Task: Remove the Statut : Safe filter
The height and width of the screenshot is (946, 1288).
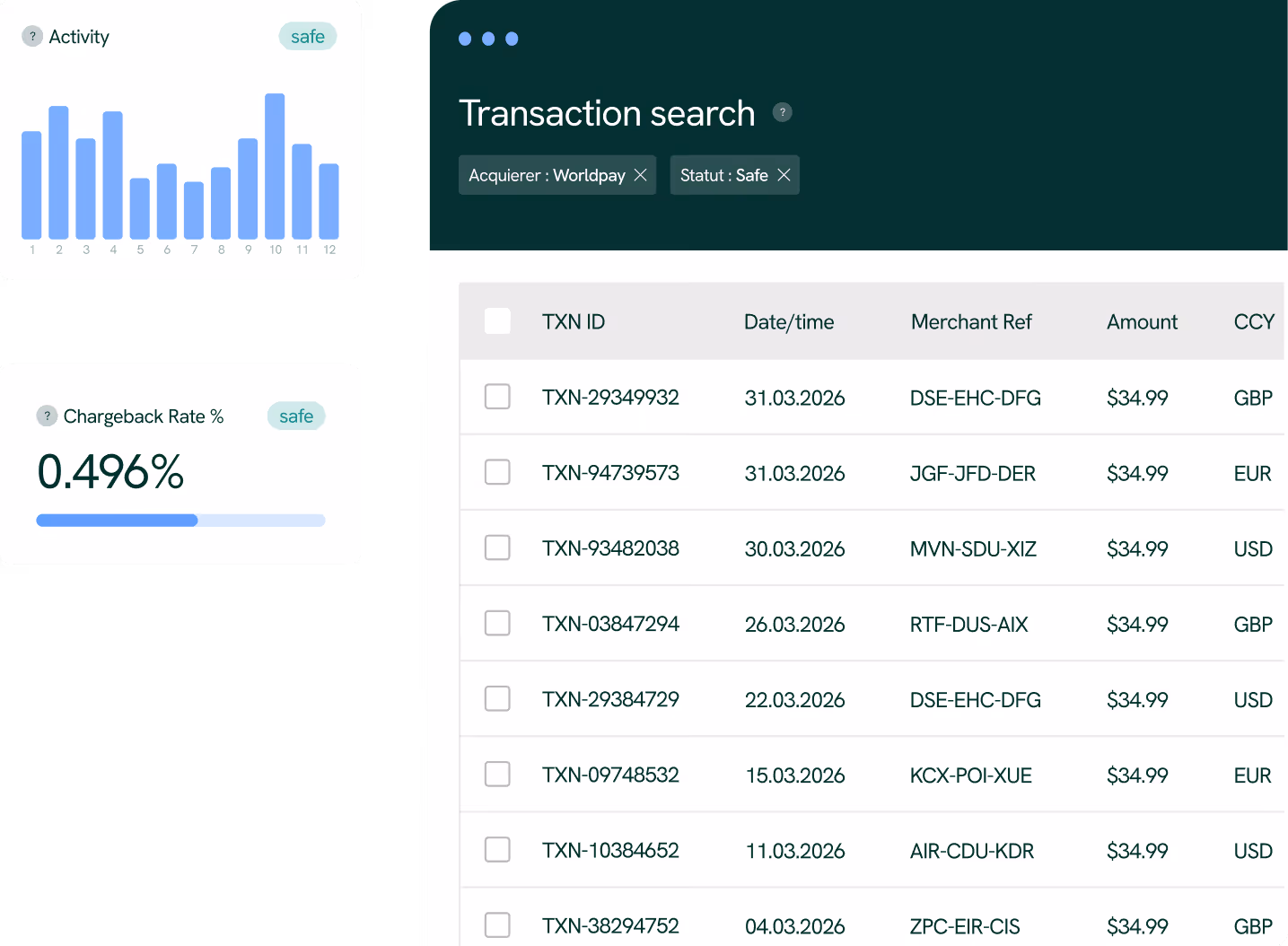Action: pyautogui.click(x=784, y=175)
